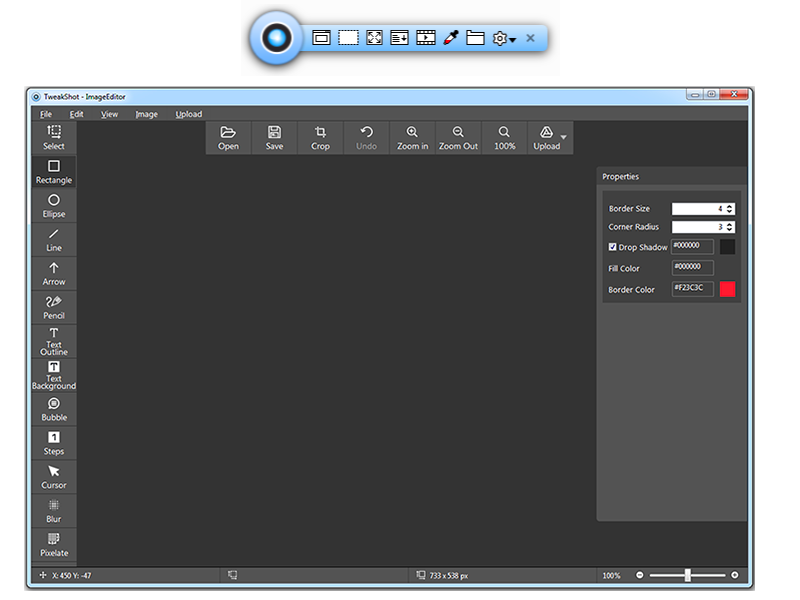Choose the Pencil tool
The height and width of the screenshot is (600, 800).
(x=54, y=308)
